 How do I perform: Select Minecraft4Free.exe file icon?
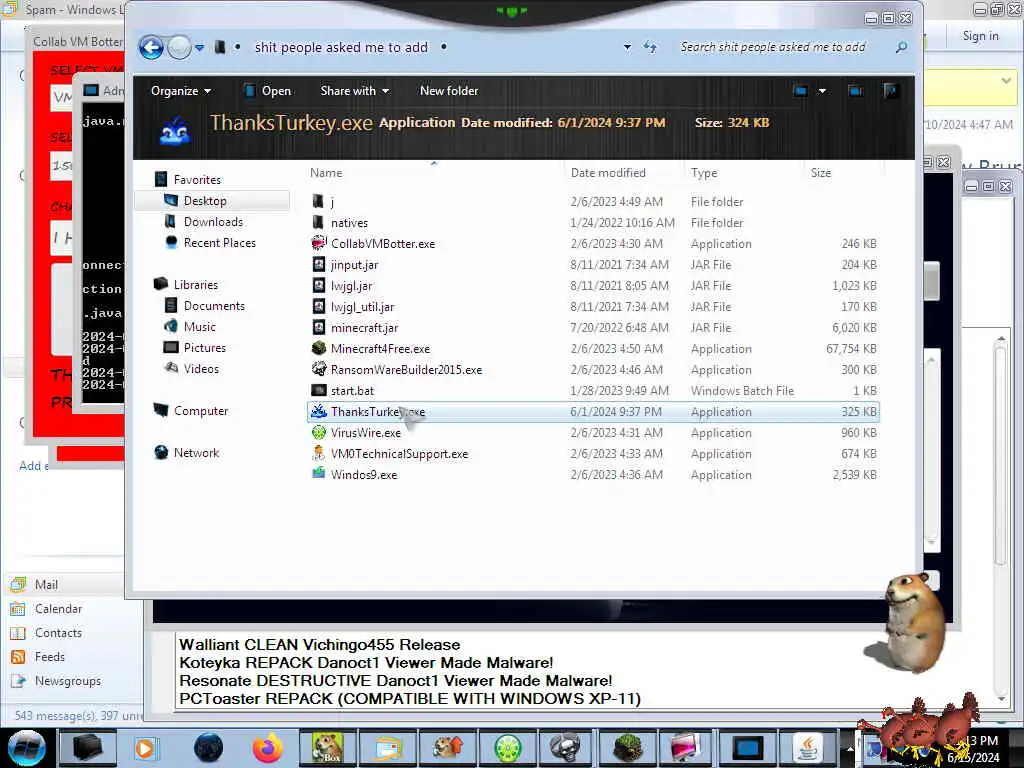pos(319,348)
